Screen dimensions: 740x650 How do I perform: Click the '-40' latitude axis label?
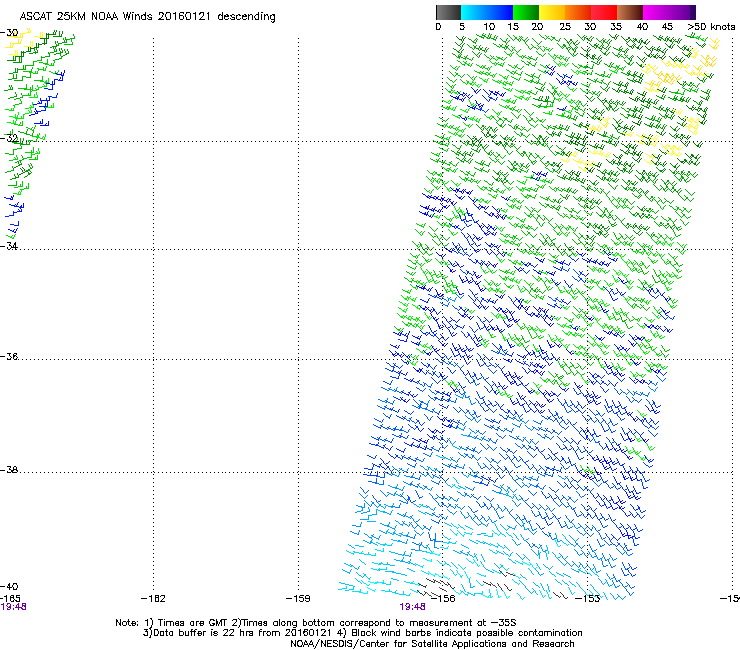[9, 586]
